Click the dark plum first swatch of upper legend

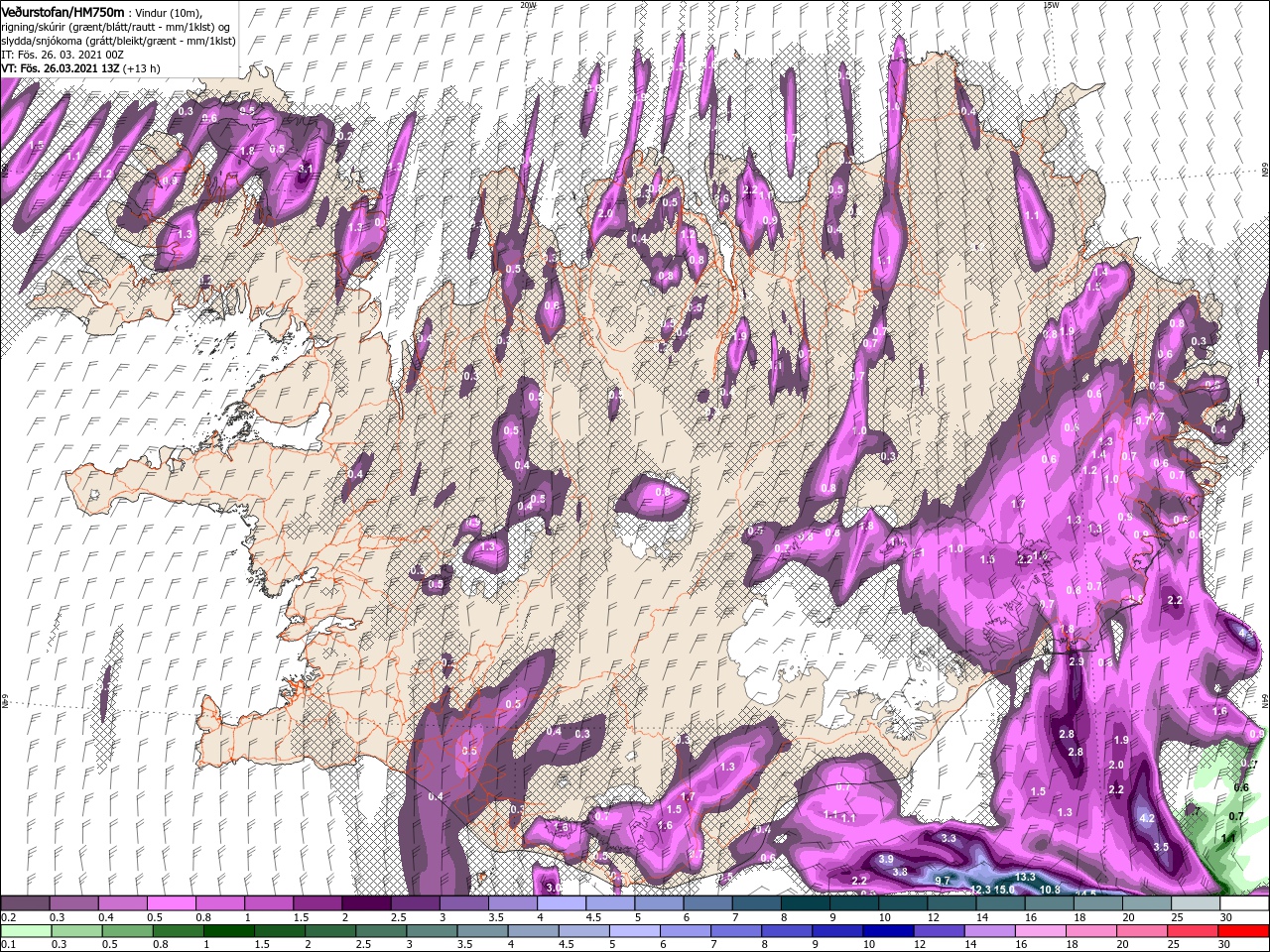coord(25,903)
